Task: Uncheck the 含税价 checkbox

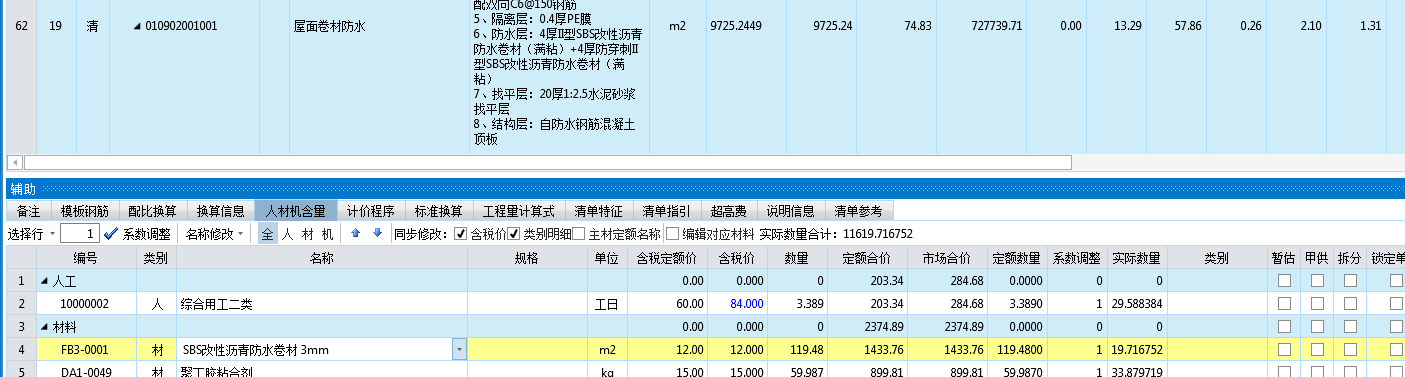Action: 460,234
